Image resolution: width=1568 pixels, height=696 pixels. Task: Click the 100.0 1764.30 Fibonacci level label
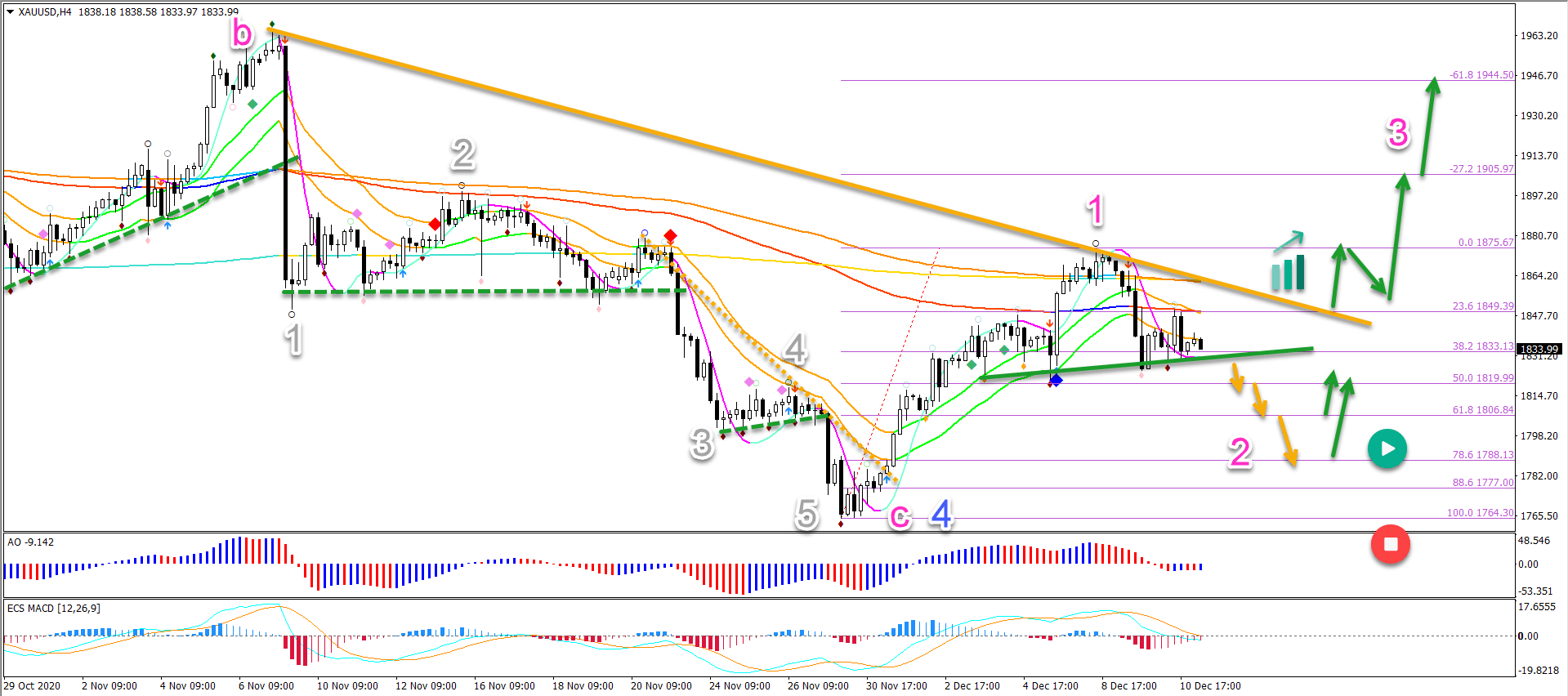(1481, 513)
